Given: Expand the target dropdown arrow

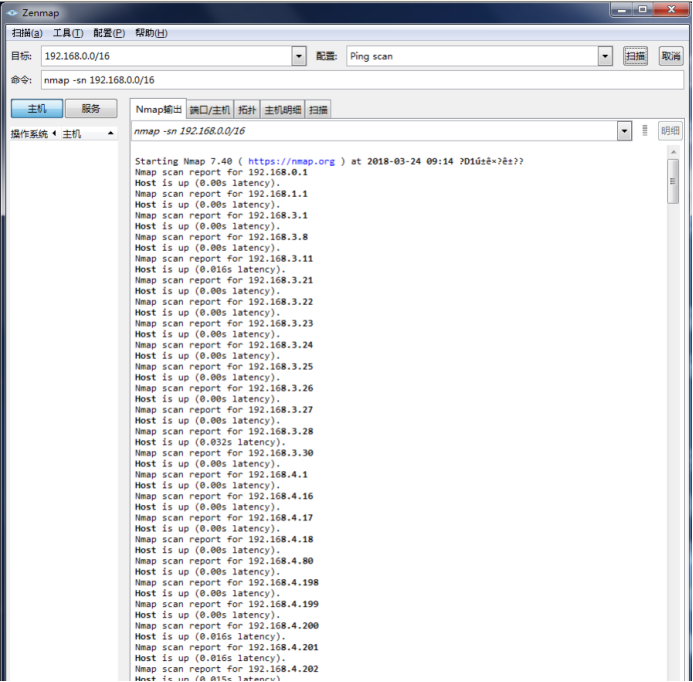Looking at the screenshot, I should [299, 56].
